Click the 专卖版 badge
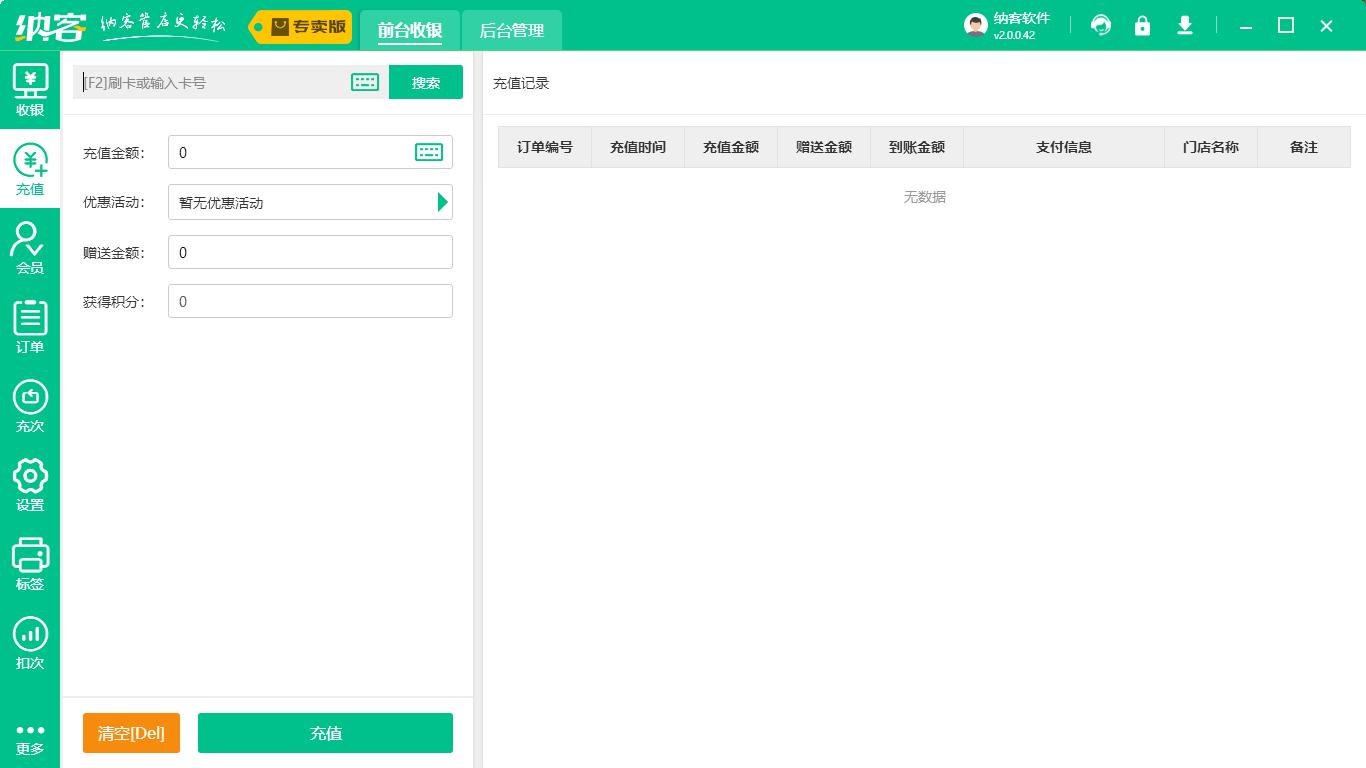 pos(299,27)
